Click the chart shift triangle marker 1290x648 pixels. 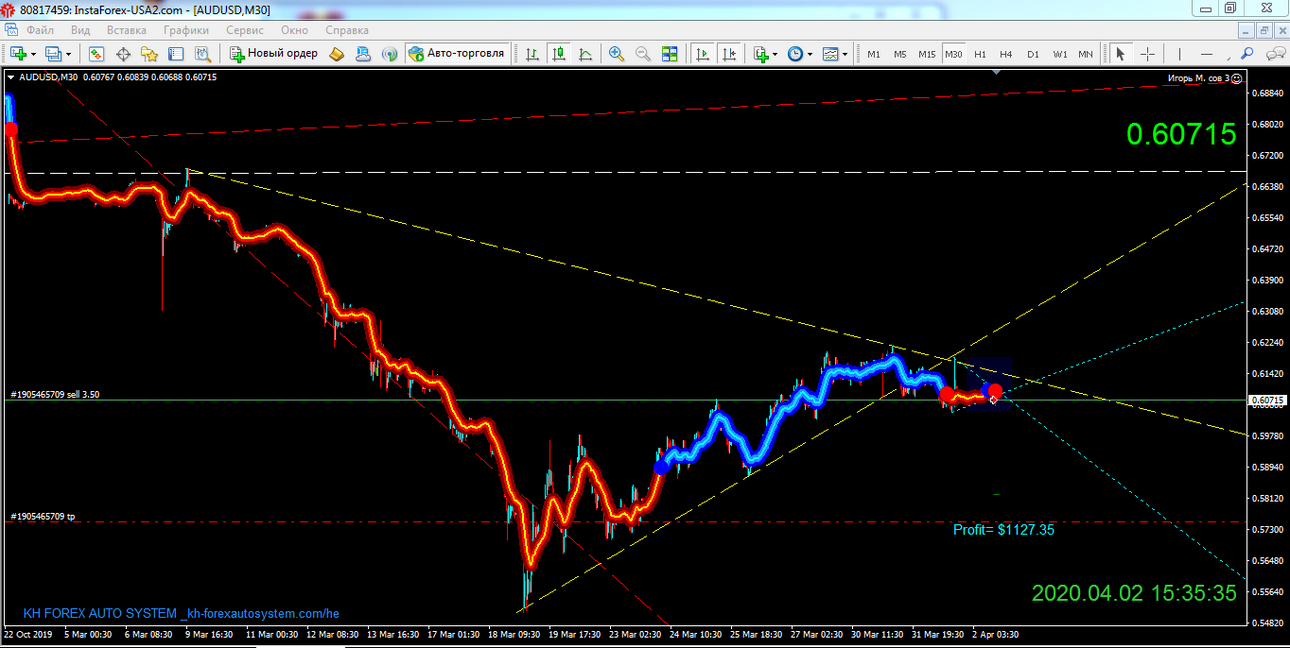click(996, 71)
